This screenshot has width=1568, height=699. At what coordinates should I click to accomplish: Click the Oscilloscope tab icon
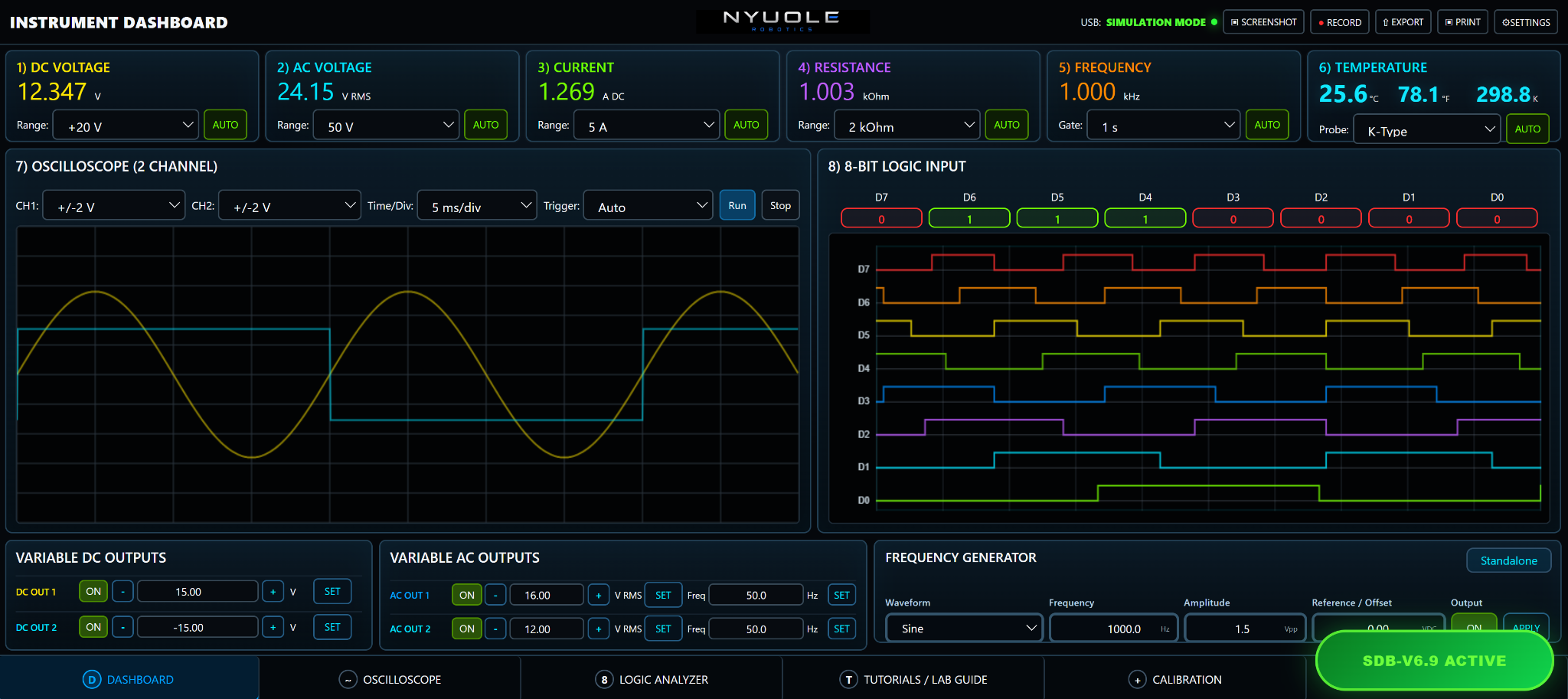pyautogui.click(x=348, y=680)
